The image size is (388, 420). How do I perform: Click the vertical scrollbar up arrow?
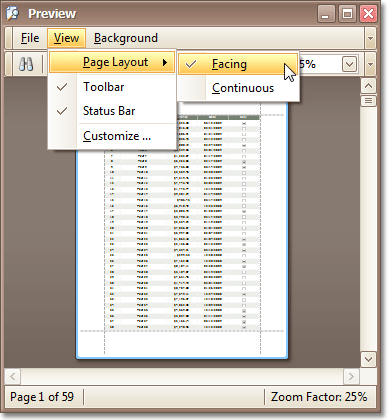(368, 86)
